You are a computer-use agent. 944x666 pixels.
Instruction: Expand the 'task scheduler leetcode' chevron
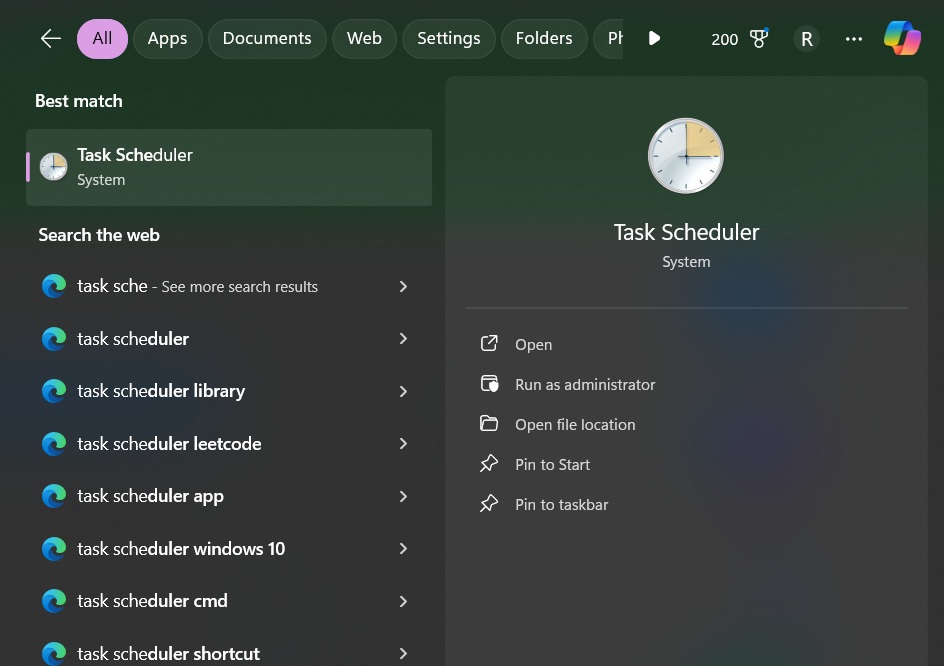403,443
